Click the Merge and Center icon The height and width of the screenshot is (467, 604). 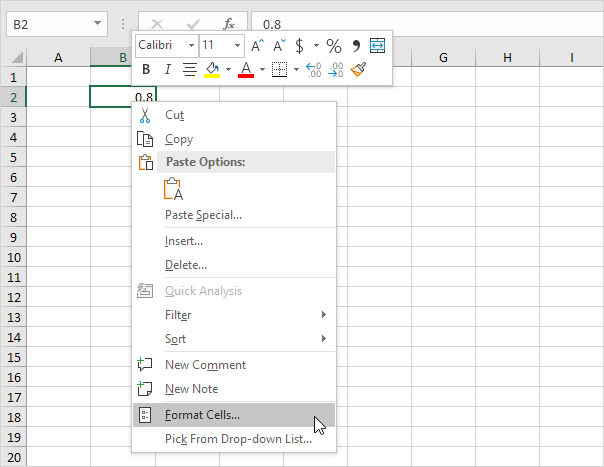(x=377, y=46)
